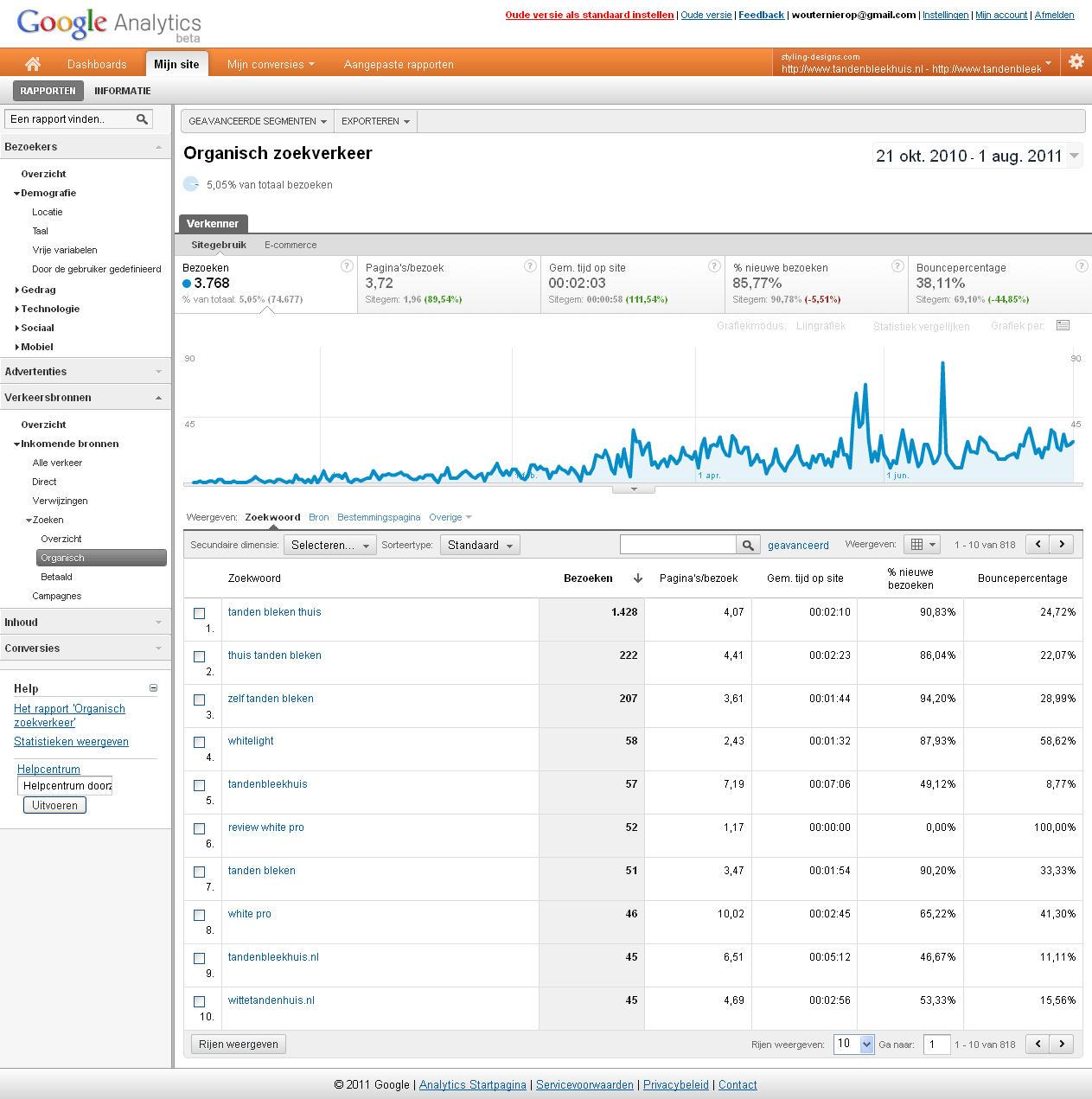This screenshot has width=1092, height=1099.
Task: Open help icon for Bouncepercentage metric
Action: pos(1081,266)
